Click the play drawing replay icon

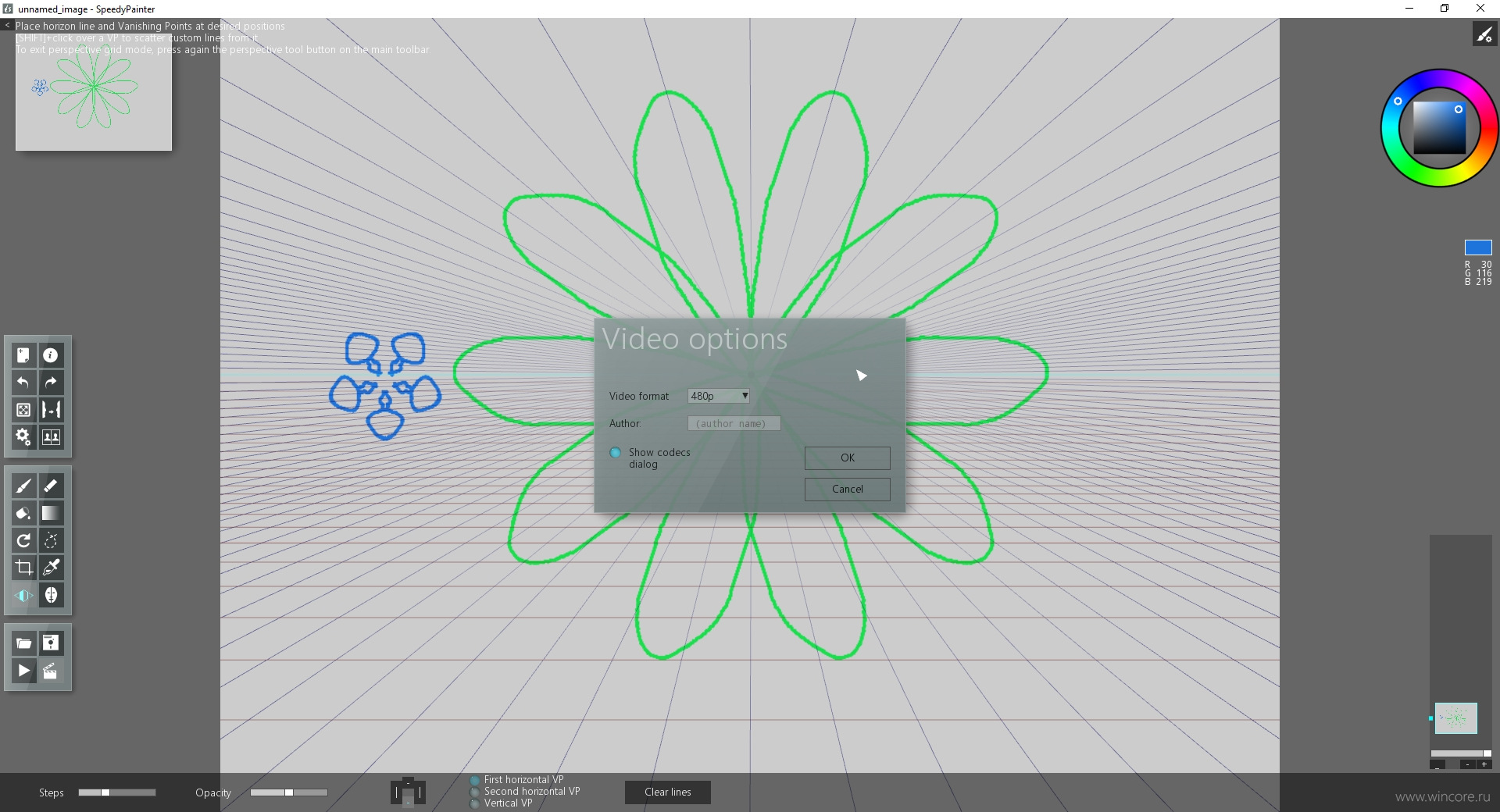23,671
